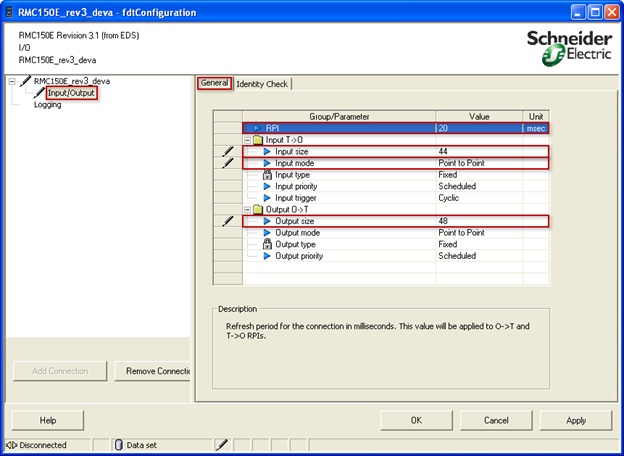Select the Input/Output tree item
624x456 pixels.
pos(71,93)
